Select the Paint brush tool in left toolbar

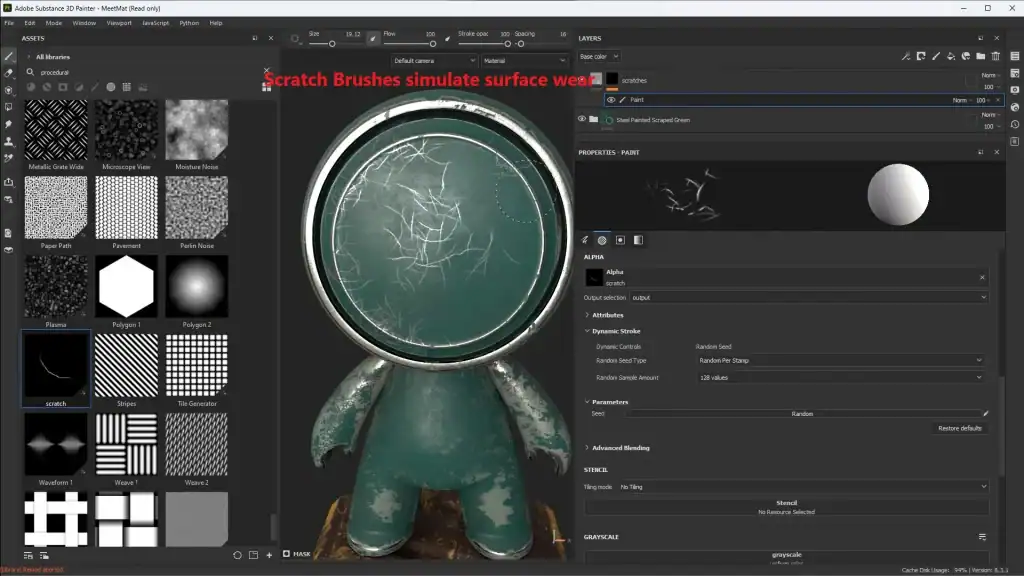pos(9,57)
